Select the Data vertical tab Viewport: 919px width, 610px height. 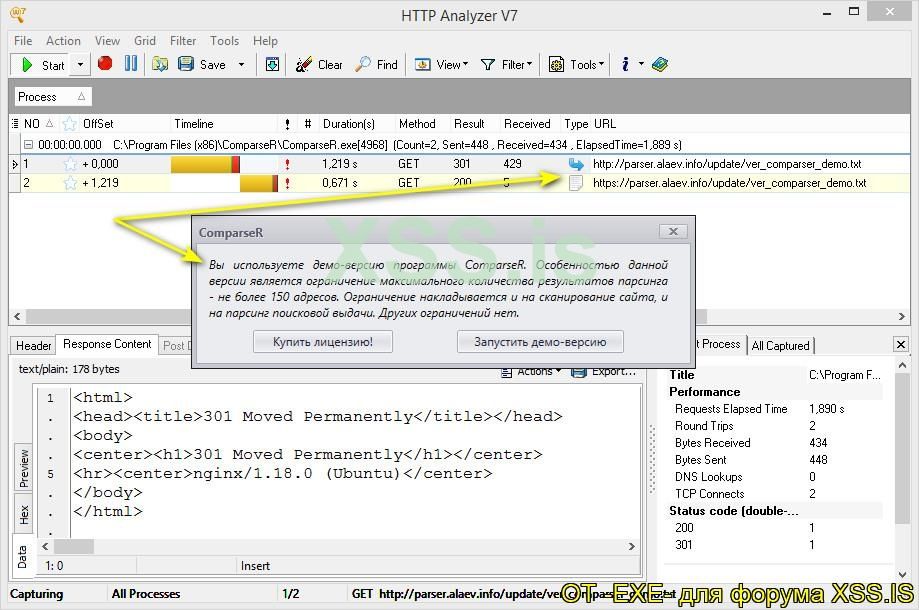click(x=22, y=557)
